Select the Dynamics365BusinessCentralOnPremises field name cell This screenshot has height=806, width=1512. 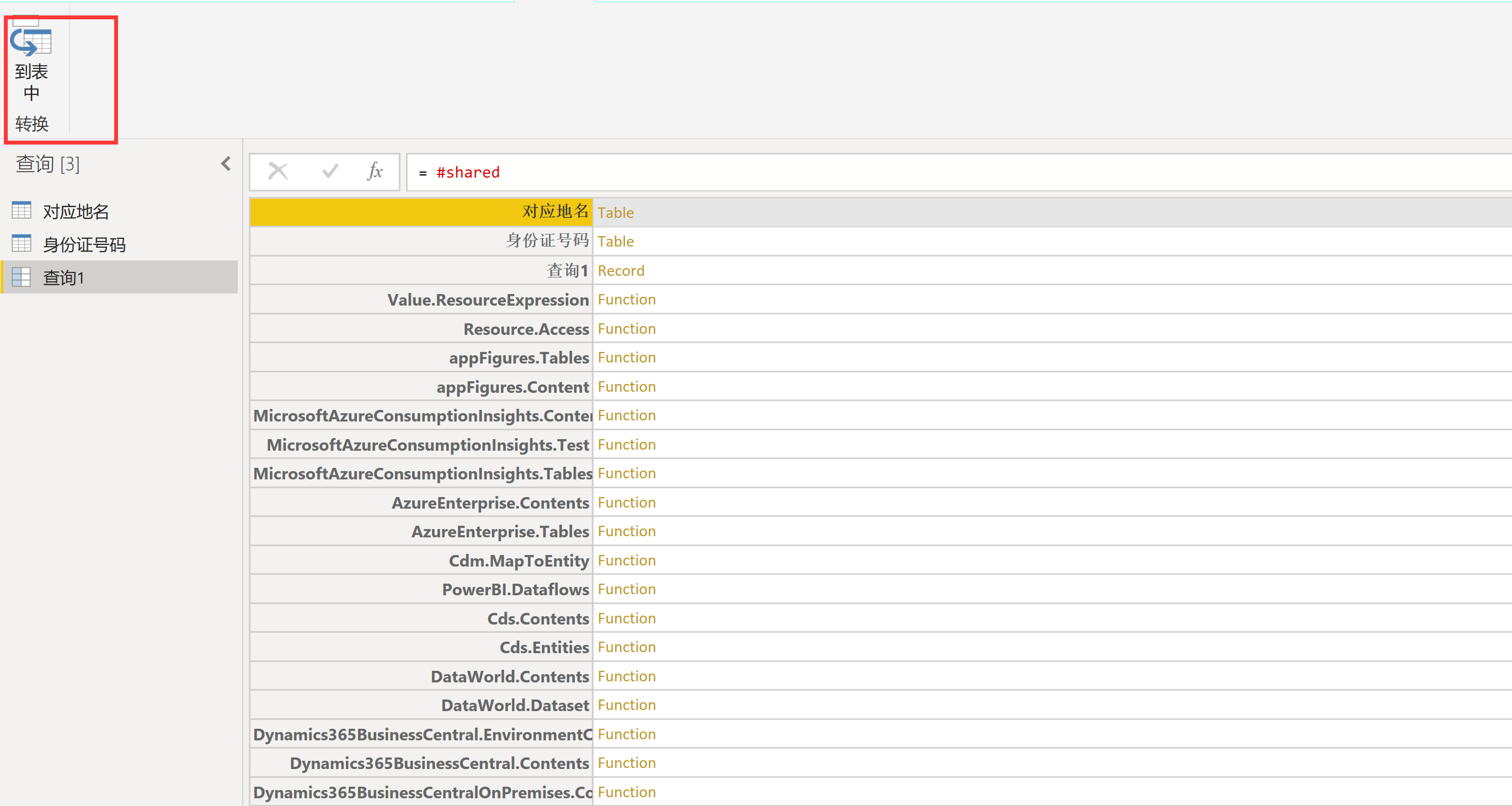pos(421,792)
